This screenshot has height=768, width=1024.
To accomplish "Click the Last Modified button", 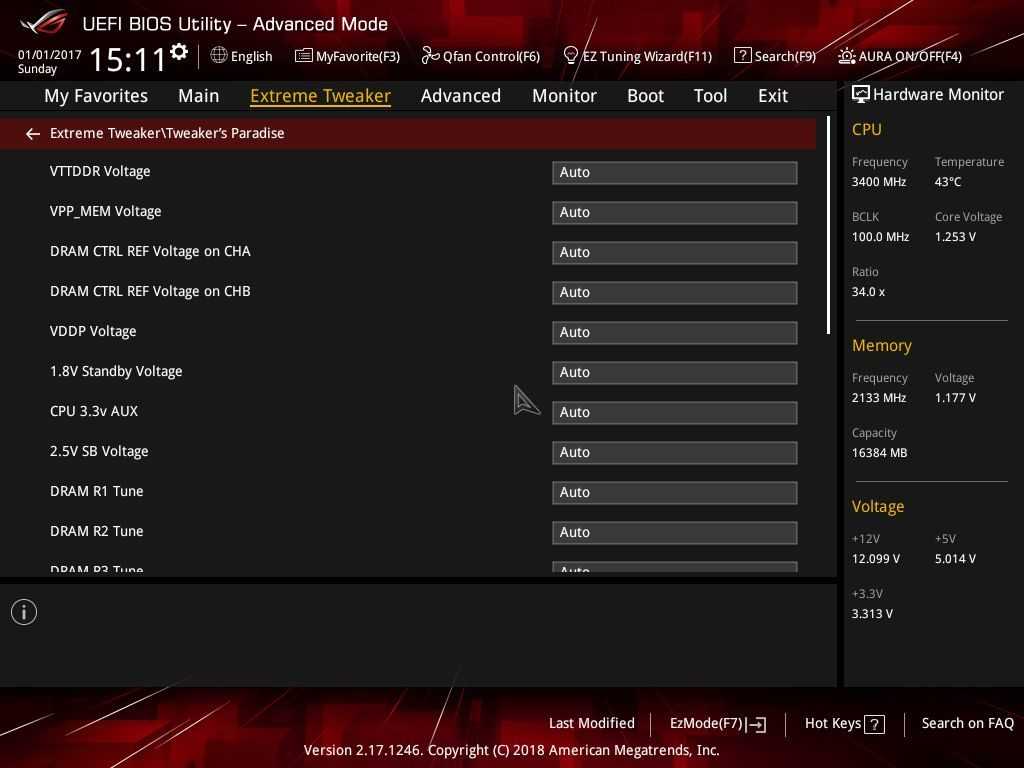I will click(x=591, y=723).
